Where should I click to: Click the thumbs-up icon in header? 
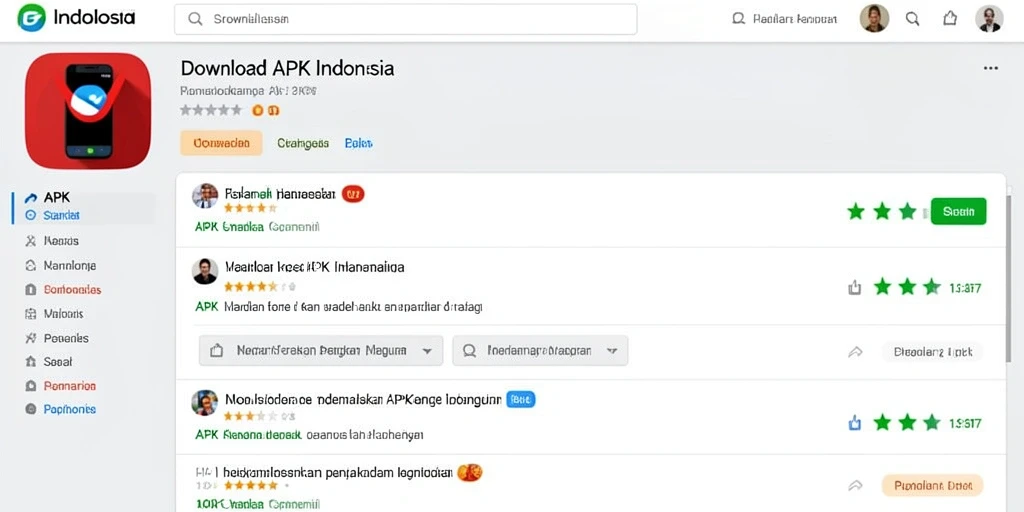pyautogui.click(x=950, y=19)
